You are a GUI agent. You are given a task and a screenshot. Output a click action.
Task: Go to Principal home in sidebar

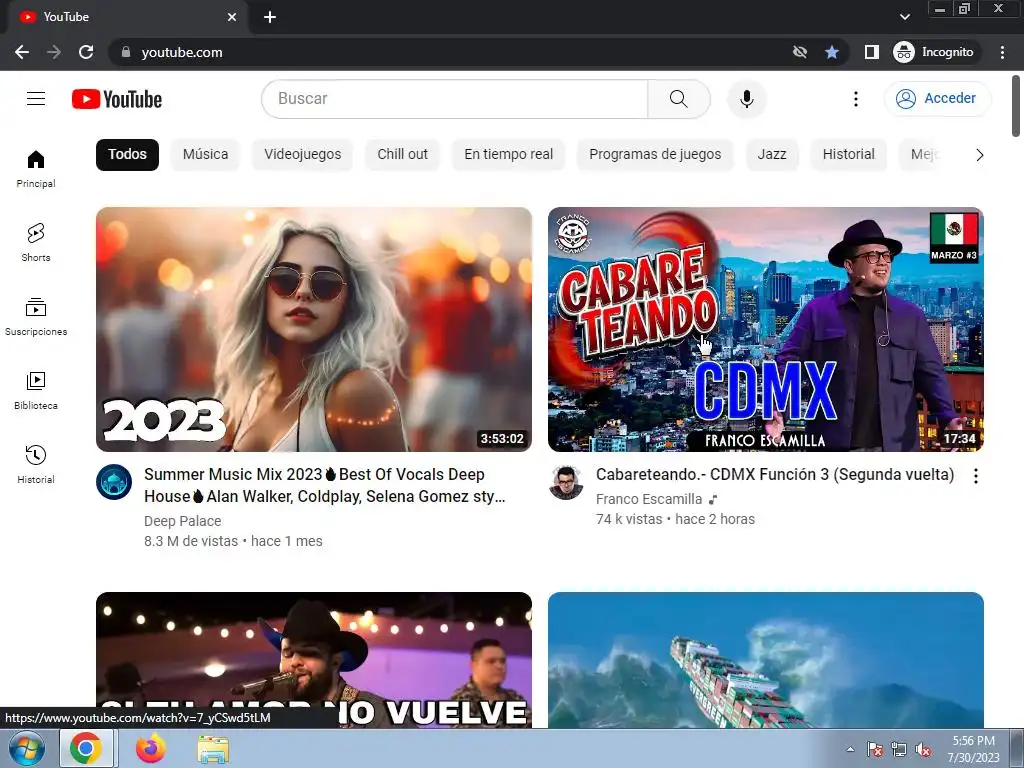tap(36, 168)
